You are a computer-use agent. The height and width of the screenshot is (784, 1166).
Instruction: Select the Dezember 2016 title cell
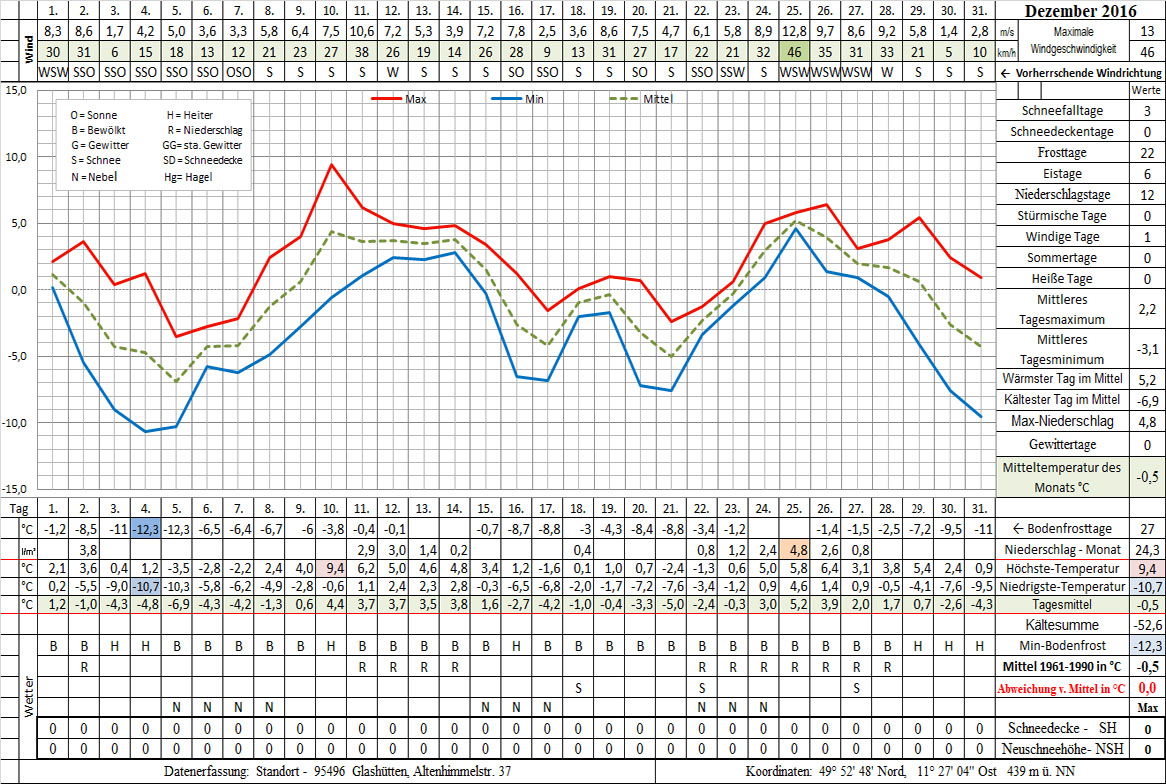coord(1080,12)
